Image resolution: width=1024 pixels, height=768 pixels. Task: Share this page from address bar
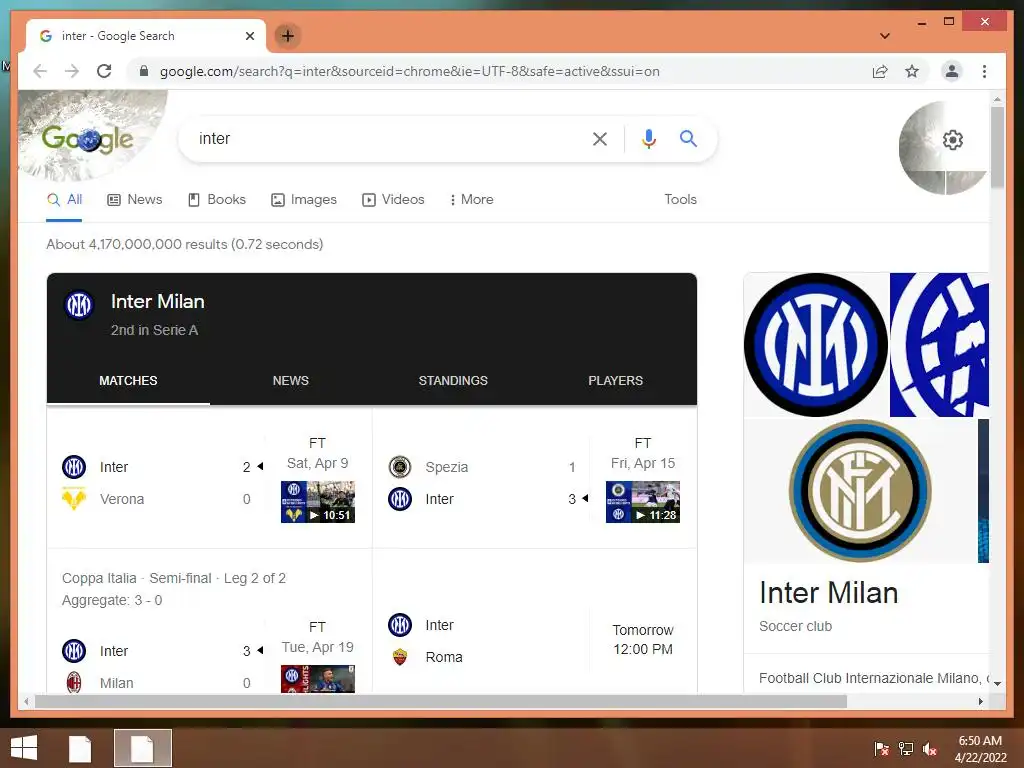(x=880, y=71)
